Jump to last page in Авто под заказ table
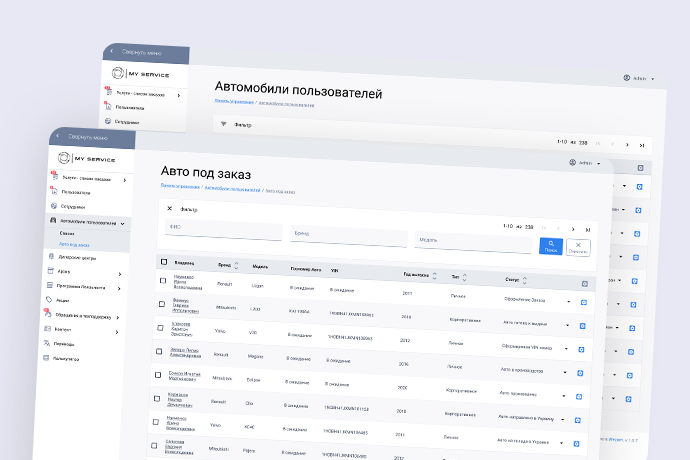Image resolution: width=690 pixels, height=460 pixels. click(x=588, y=230)
